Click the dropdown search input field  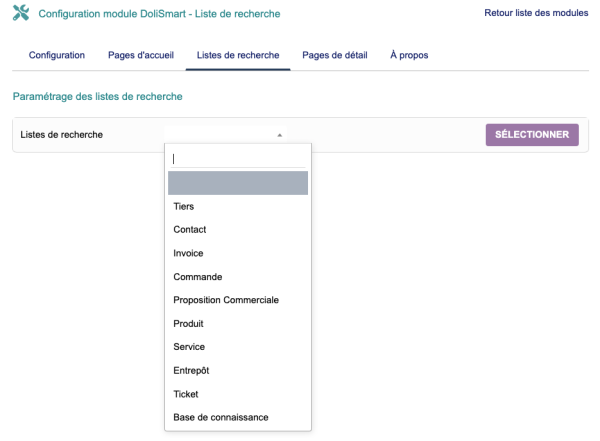tap(238, 158)
